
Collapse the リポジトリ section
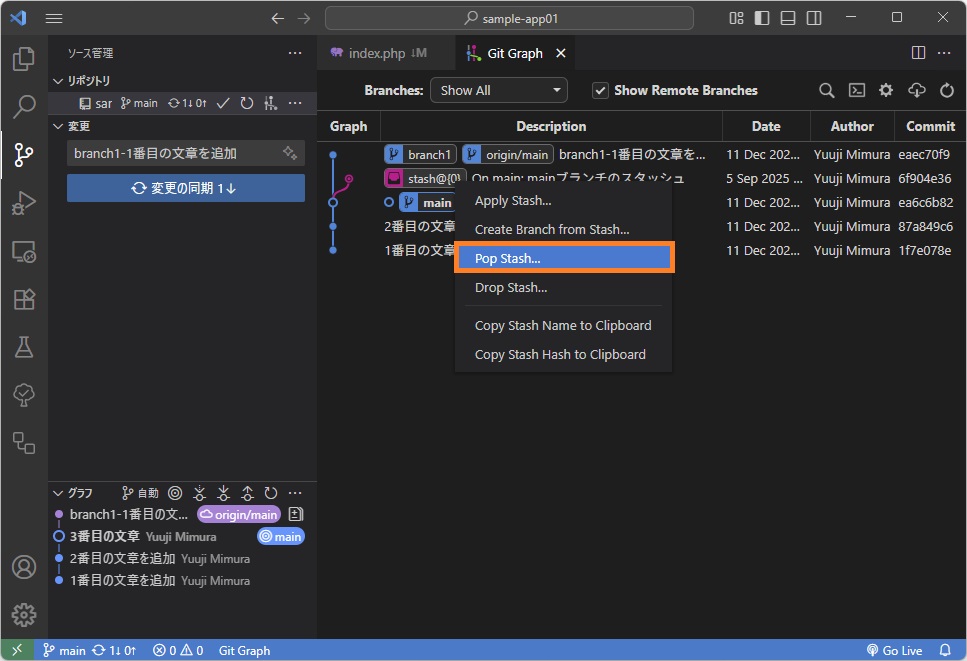(59, 81)
